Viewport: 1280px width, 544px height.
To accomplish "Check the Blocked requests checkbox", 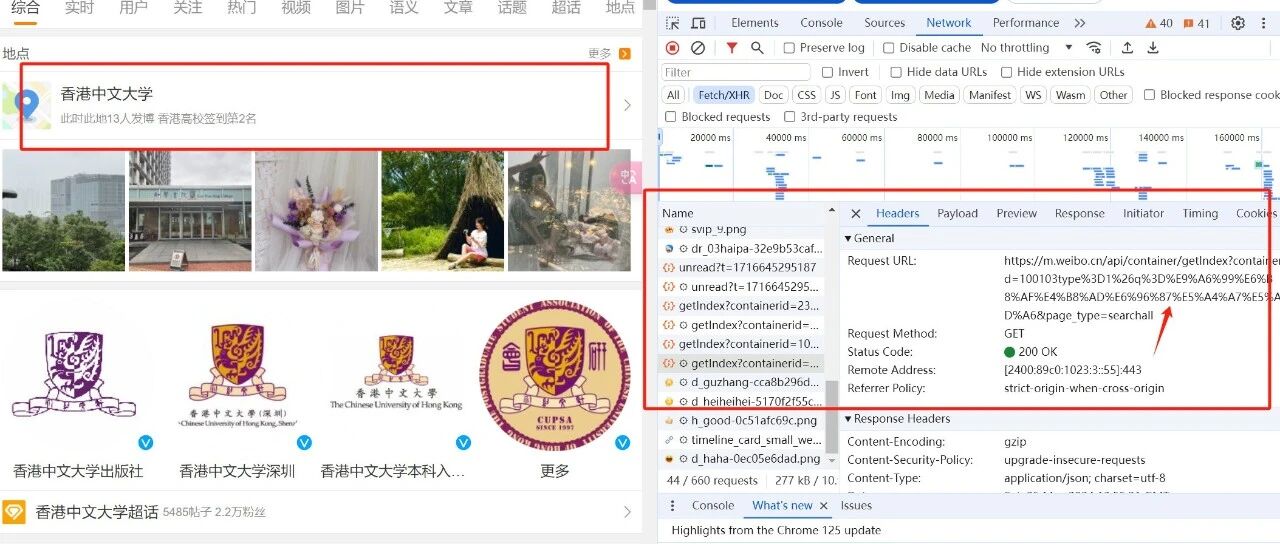I will point(671,117).
